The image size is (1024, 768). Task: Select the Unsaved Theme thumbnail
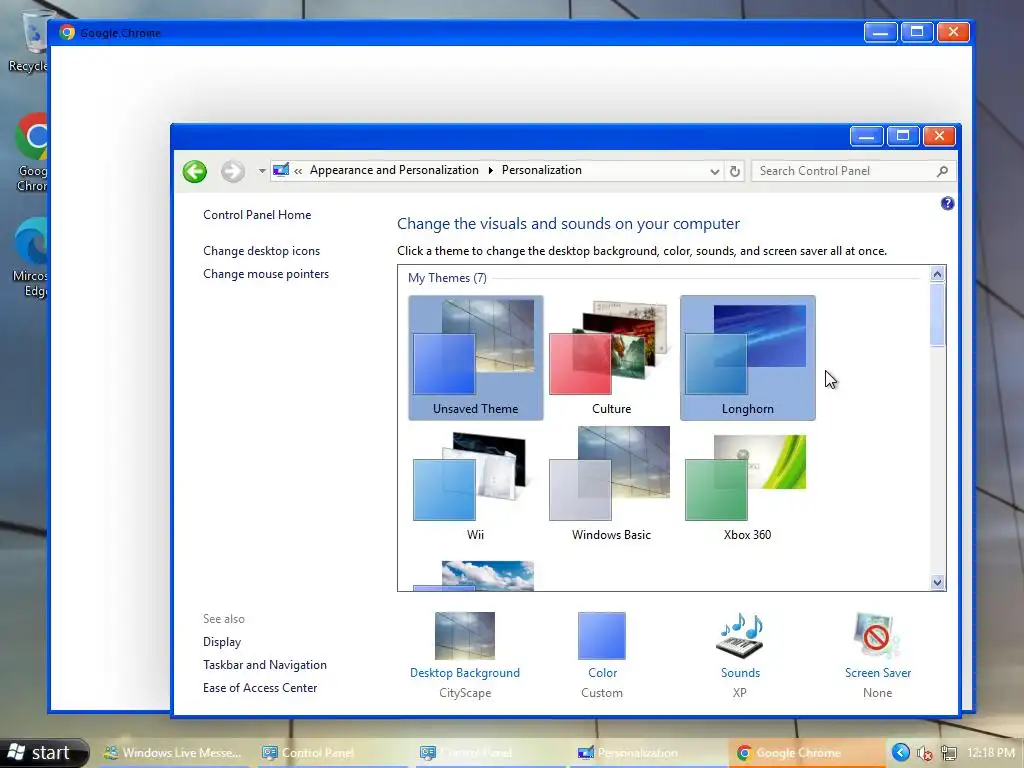(x=475, y=357)
